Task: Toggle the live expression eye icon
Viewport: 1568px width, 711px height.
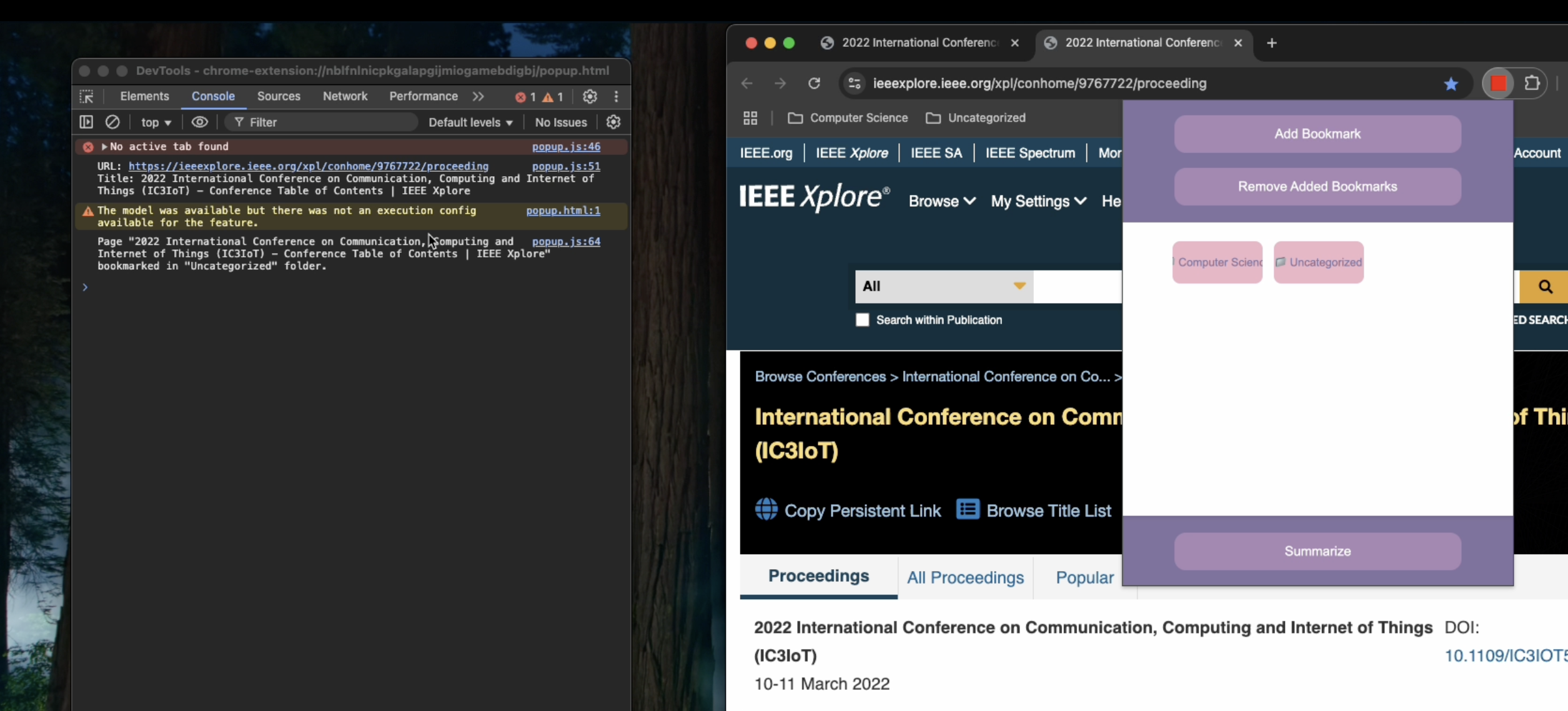Action: point(199,122)
